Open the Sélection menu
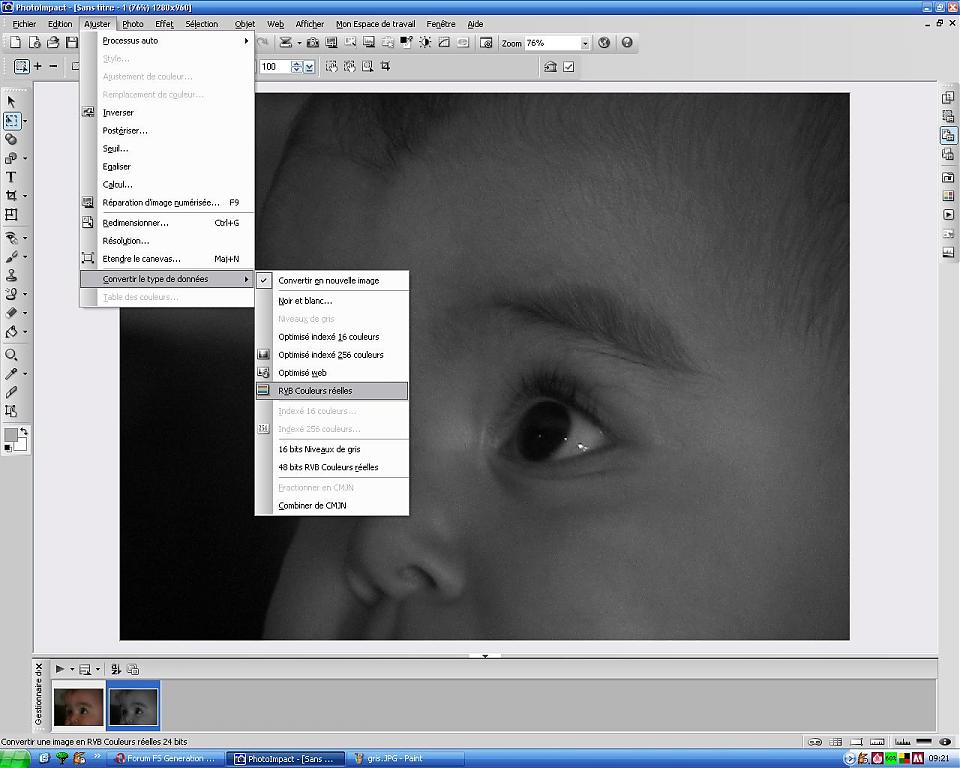Screen dimensions: 960x768 (x=201, y=24)
